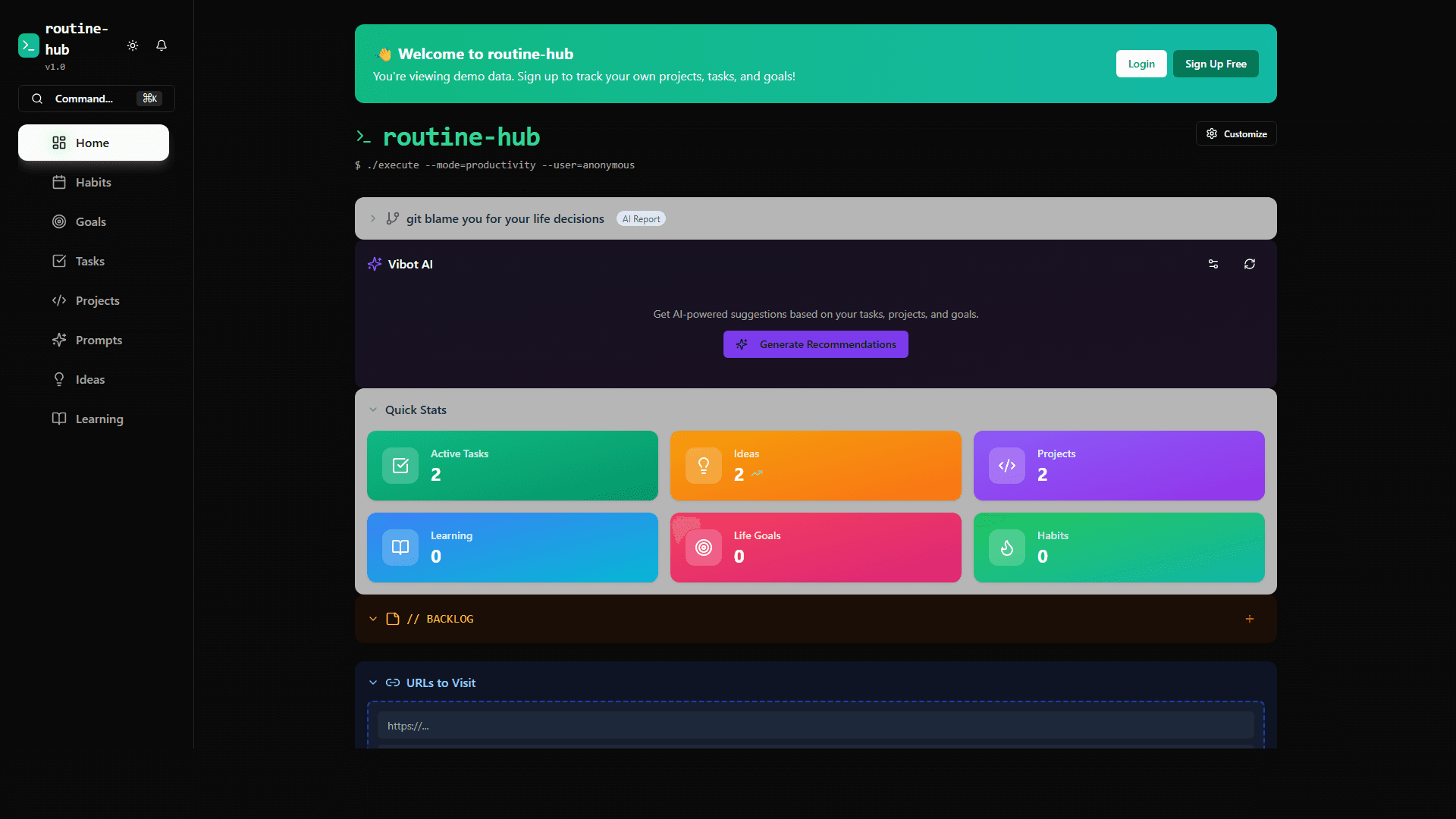This screenshot has width=1456, height=819.
Task: Click Sign Up Free in the banner
Action: point(1215,64)
